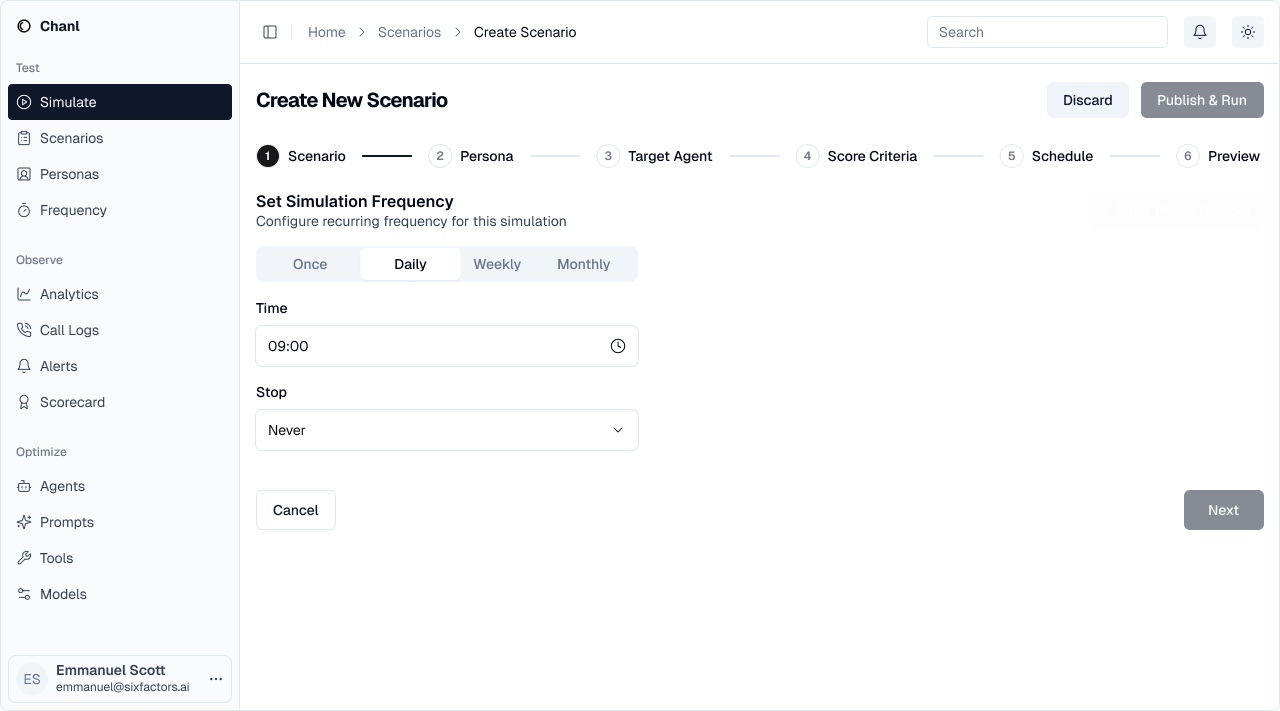This screenshot has width=1280, height=711.
Task: Open notifications with the top bell icon
Action: (x=1199, y=32)
